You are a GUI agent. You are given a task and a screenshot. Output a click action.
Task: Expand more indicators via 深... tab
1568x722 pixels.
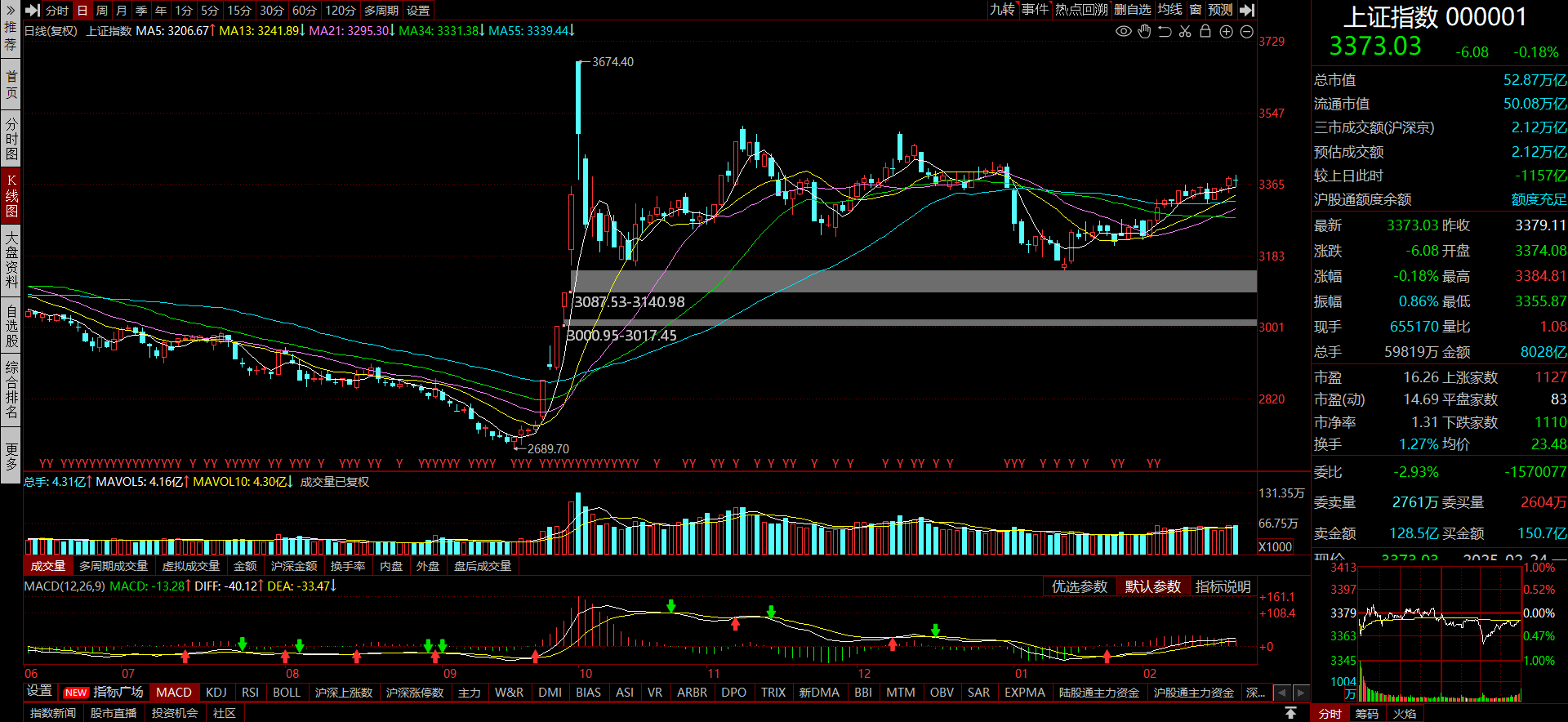[1255, 693]
